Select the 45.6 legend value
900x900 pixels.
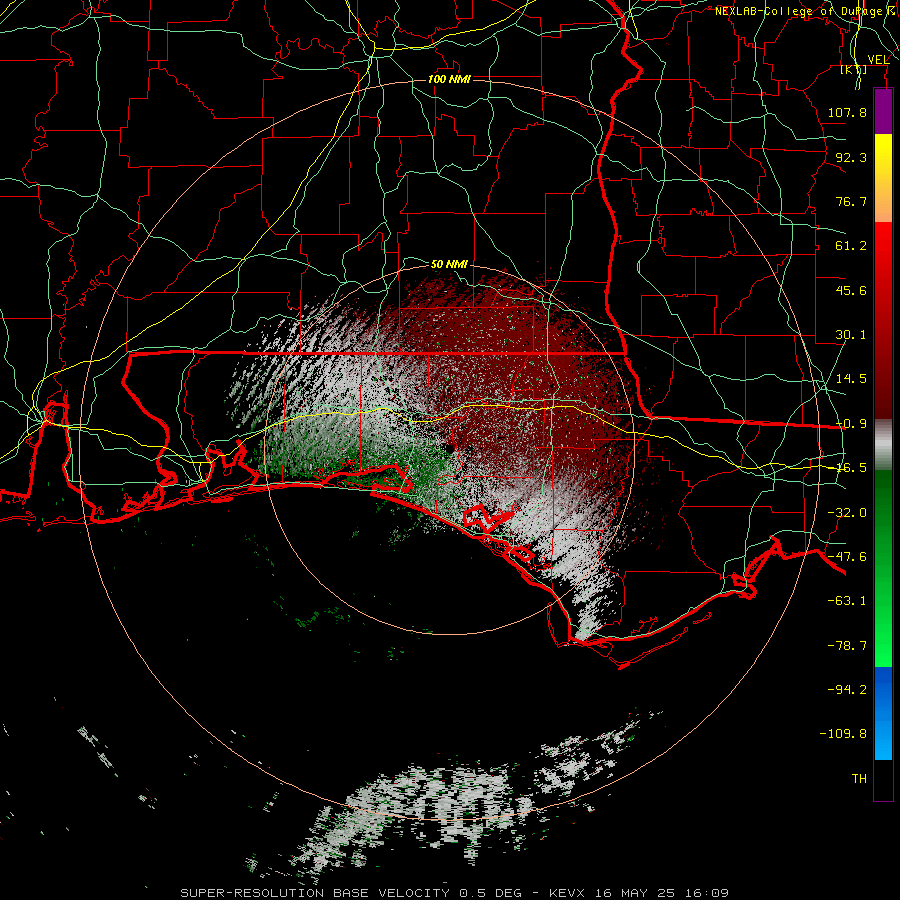(851, 290)
